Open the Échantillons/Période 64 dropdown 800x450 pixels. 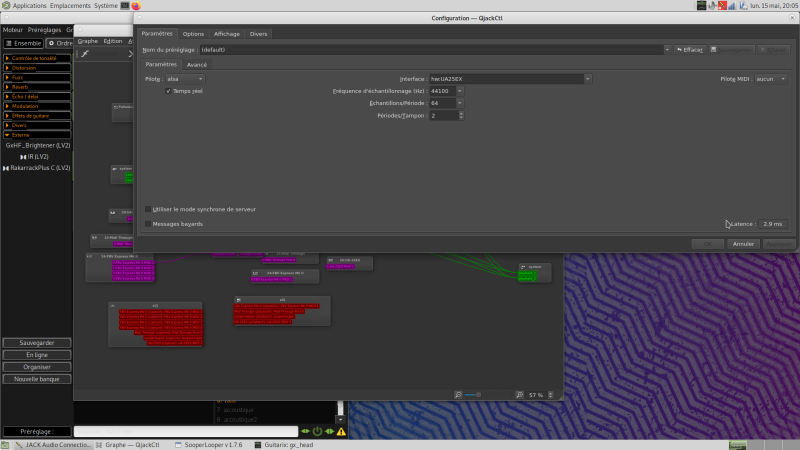click(x=446, y=103)
